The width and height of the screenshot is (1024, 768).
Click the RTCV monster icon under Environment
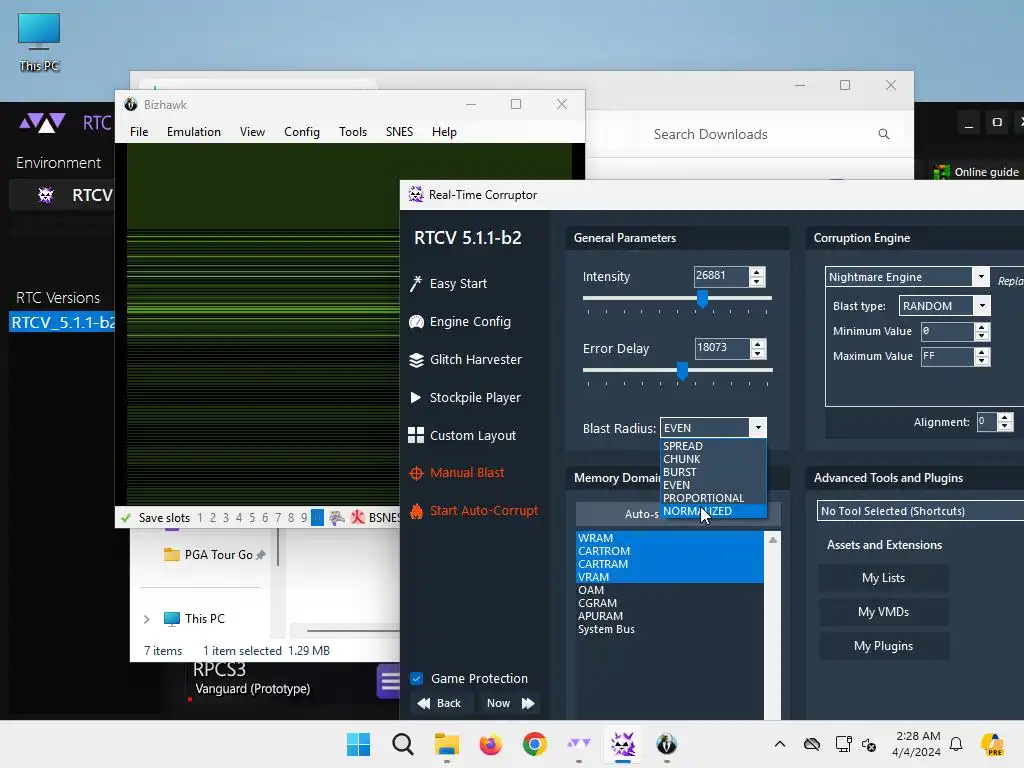click(45, 195)
